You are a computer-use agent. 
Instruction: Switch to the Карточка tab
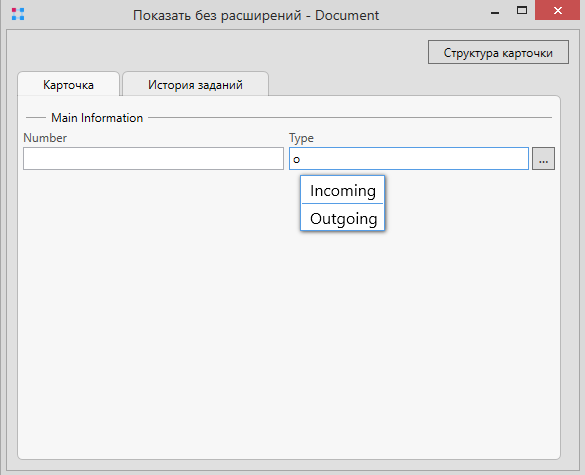pos(68,84)
